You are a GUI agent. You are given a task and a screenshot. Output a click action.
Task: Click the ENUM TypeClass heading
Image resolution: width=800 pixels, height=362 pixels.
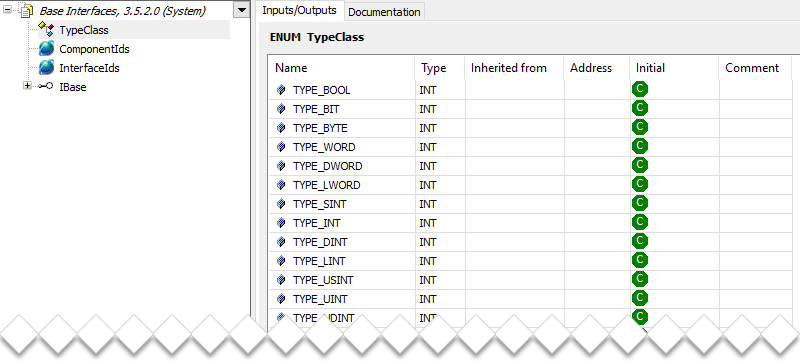316,37
